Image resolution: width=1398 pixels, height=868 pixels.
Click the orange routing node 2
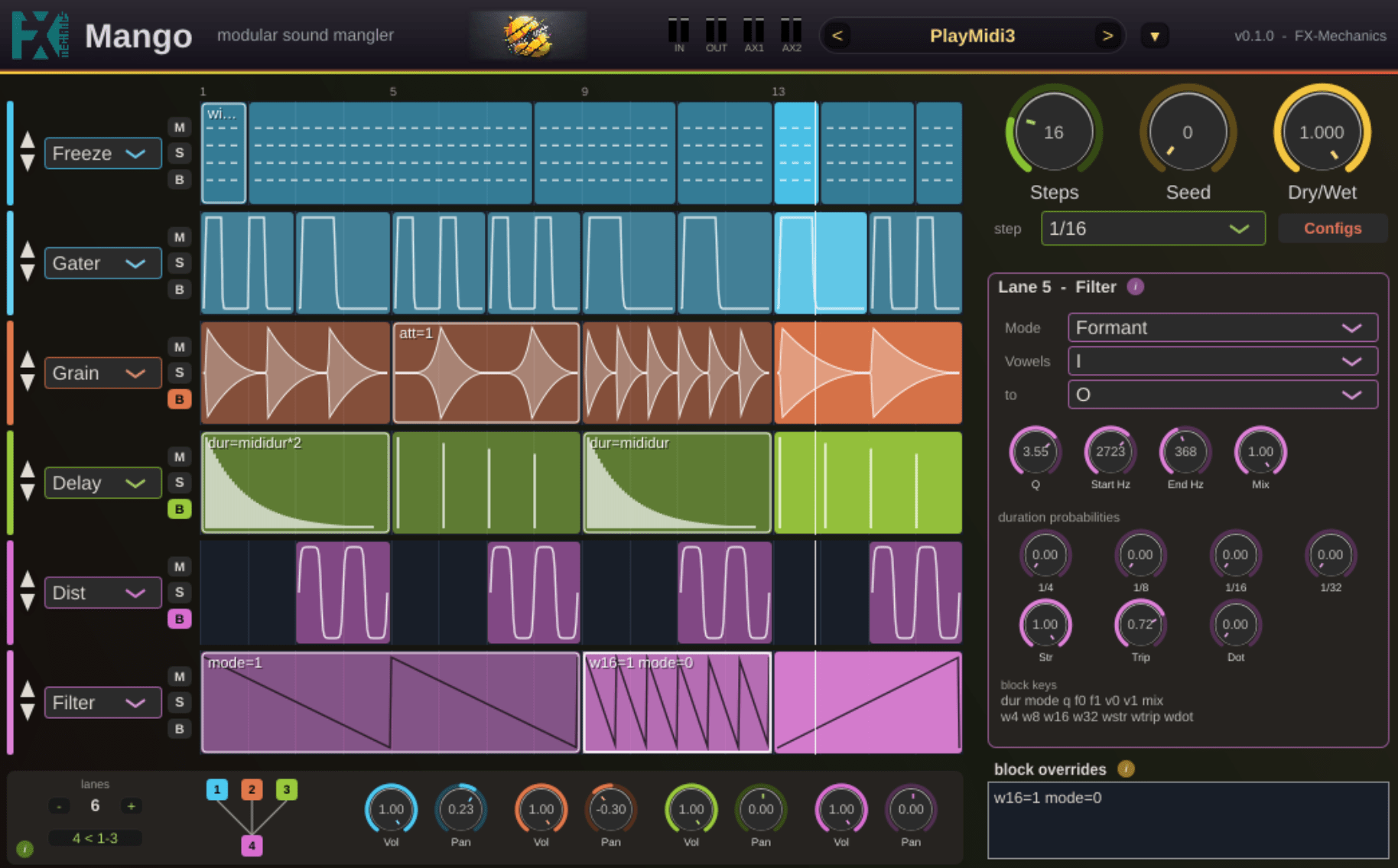tap(252, 789)
